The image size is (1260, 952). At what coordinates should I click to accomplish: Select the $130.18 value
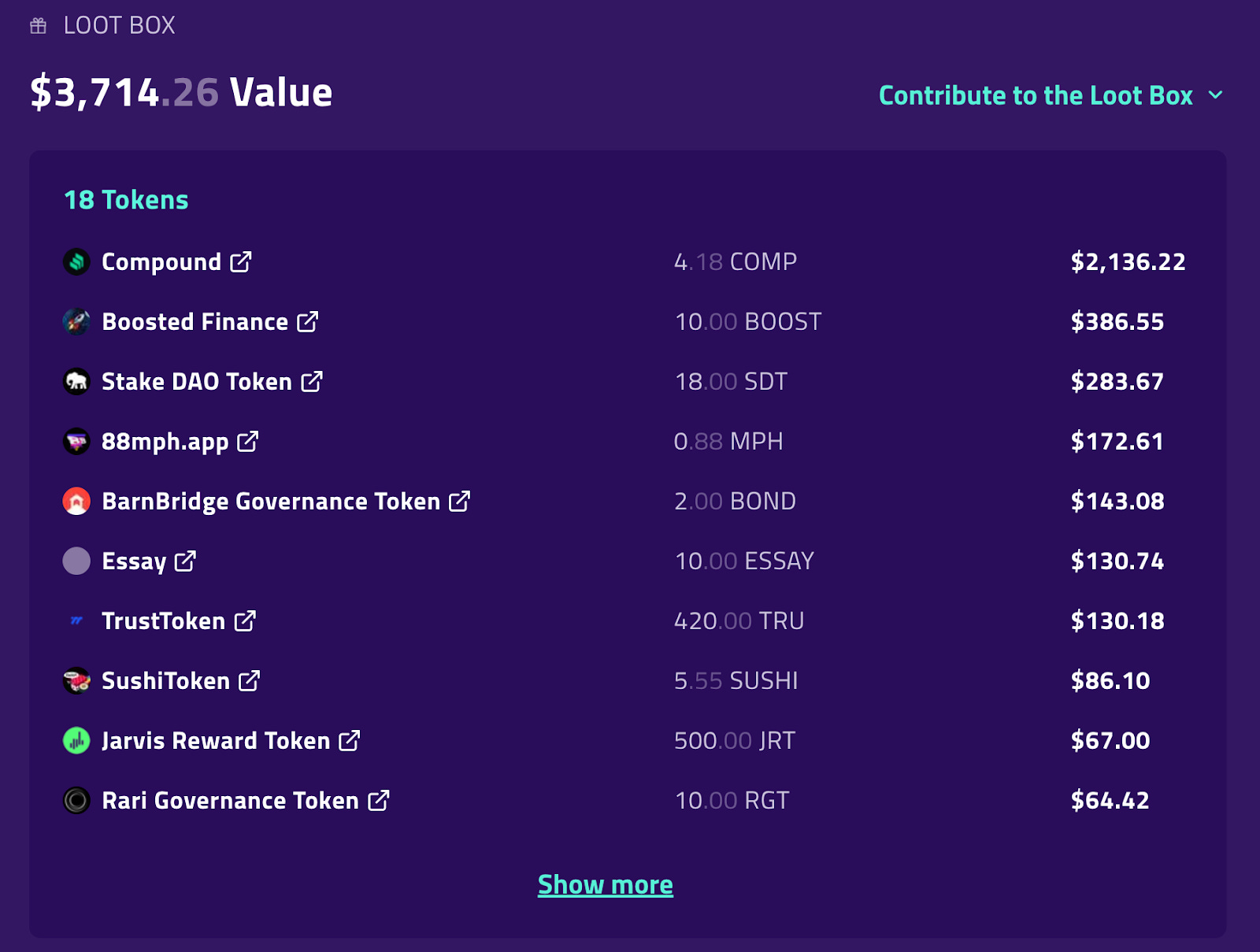coord(1117,620)
